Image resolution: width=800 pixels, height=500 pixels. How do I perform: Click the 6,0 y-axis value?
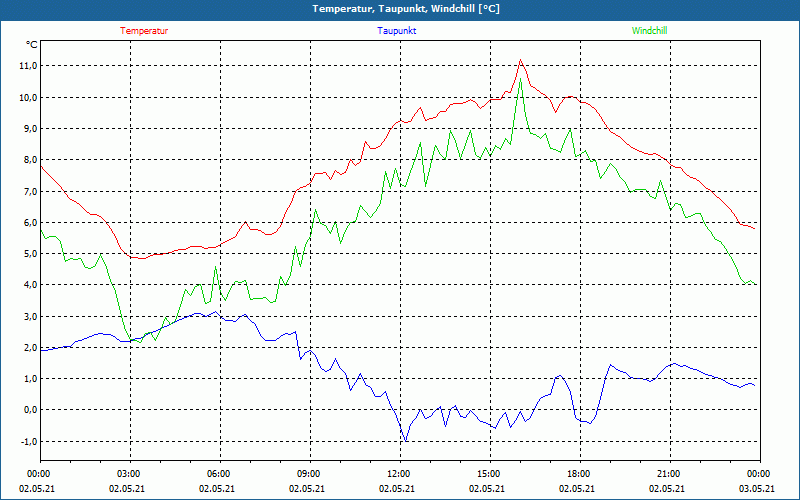(29, 222)
